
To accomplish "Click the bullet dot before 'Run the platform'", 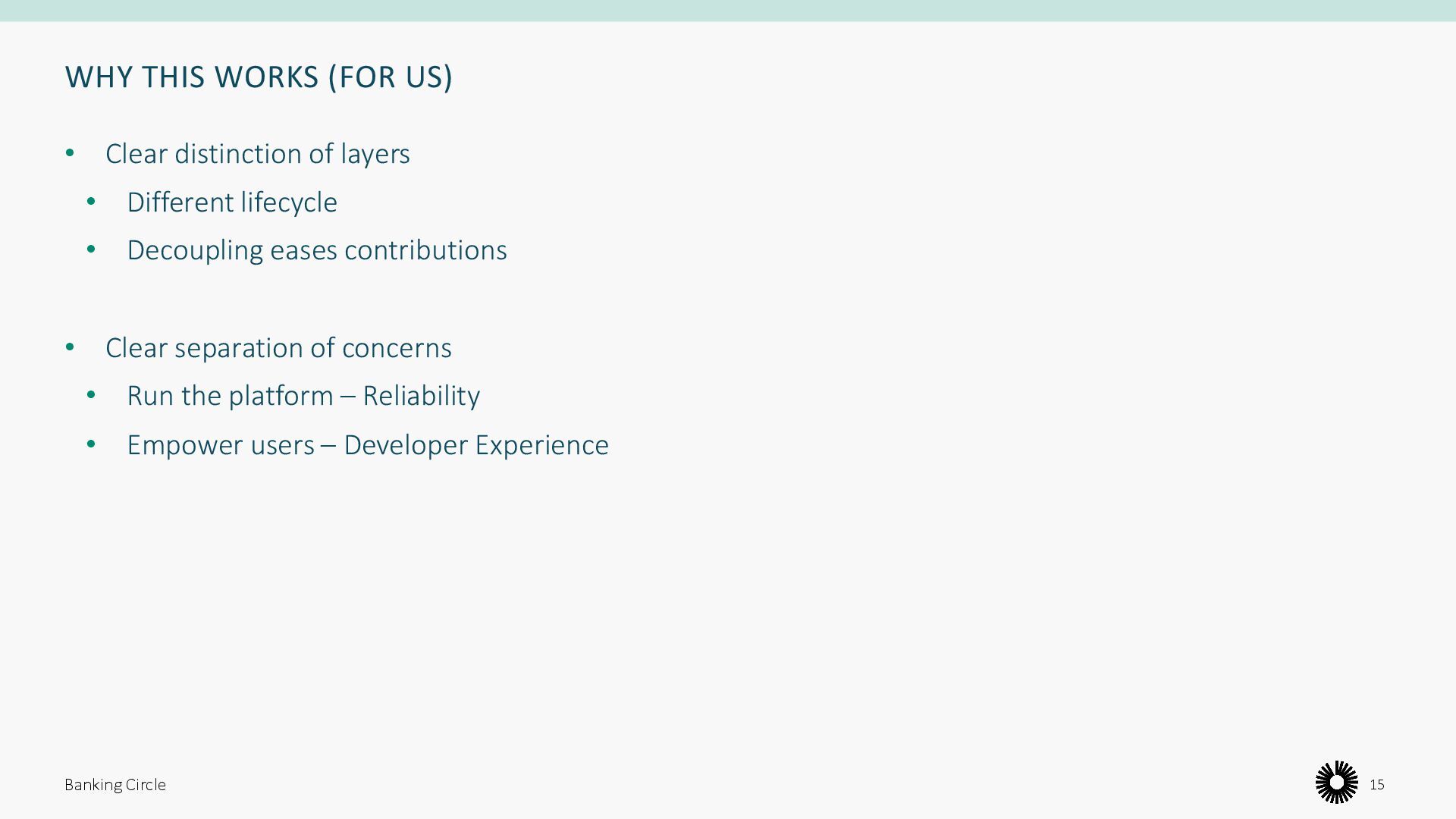I will pos(91,395).
